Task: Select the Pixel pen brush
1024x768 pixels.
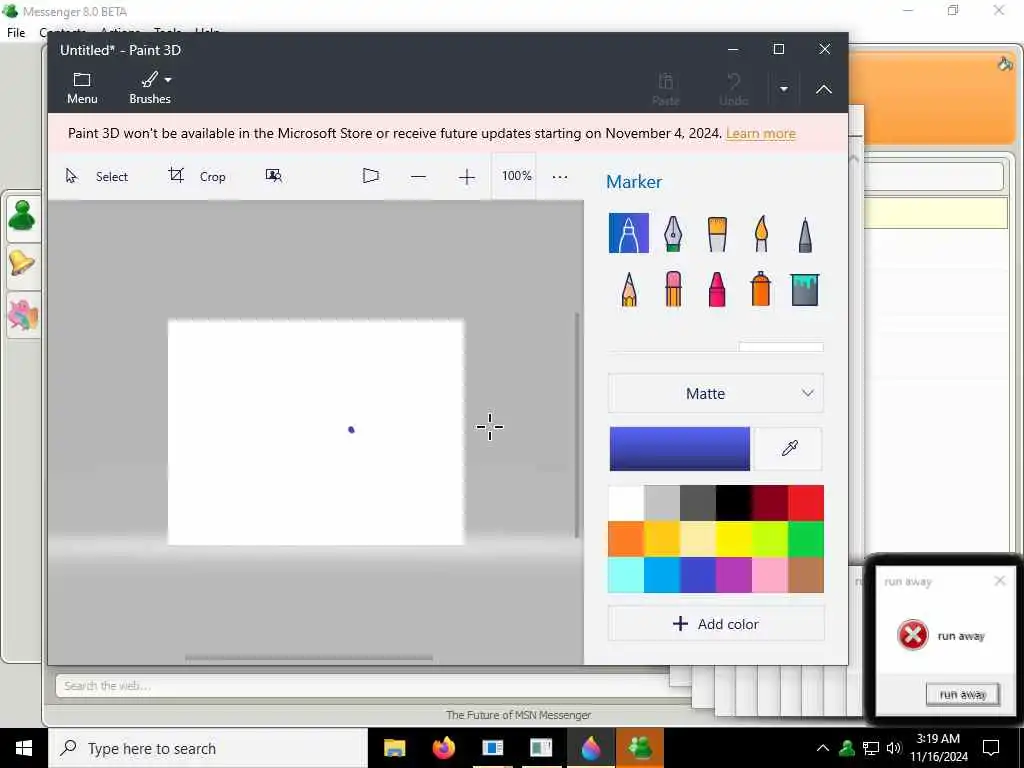Action: tap(805, 234)
